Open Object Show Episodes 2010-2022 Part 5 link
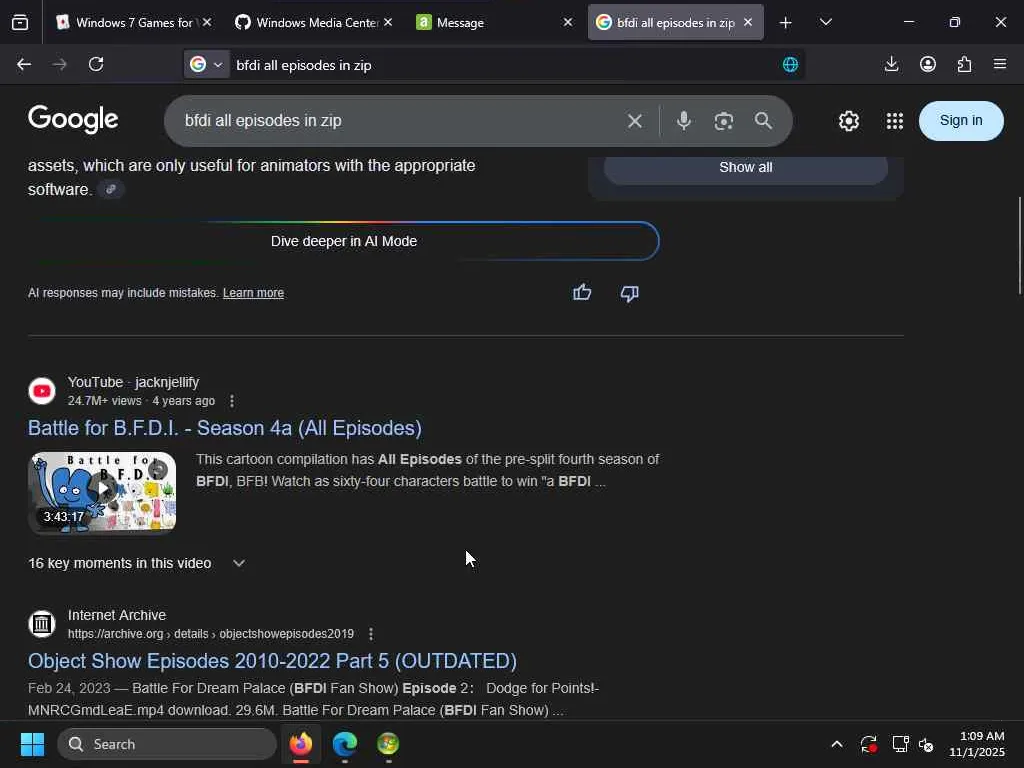Image resolution: width=1024 pixels, height=768 pixels. tap(272, 661)
